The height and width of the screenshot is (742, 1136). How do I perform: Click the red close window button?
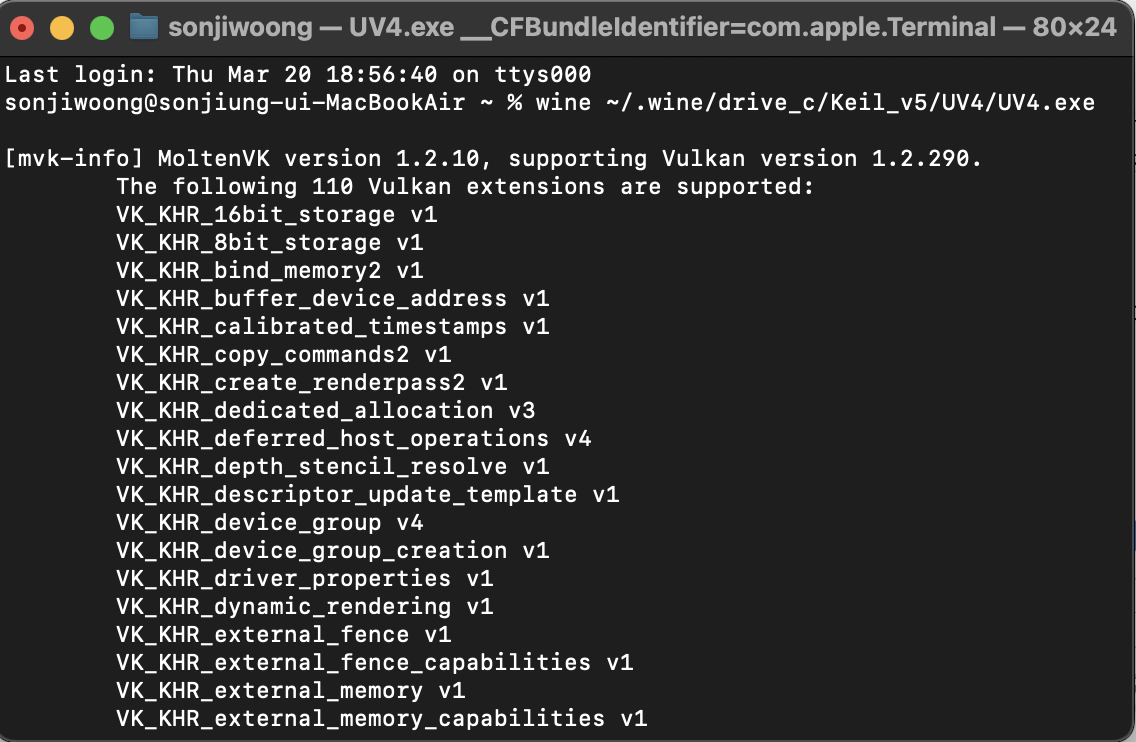point(22,28)
